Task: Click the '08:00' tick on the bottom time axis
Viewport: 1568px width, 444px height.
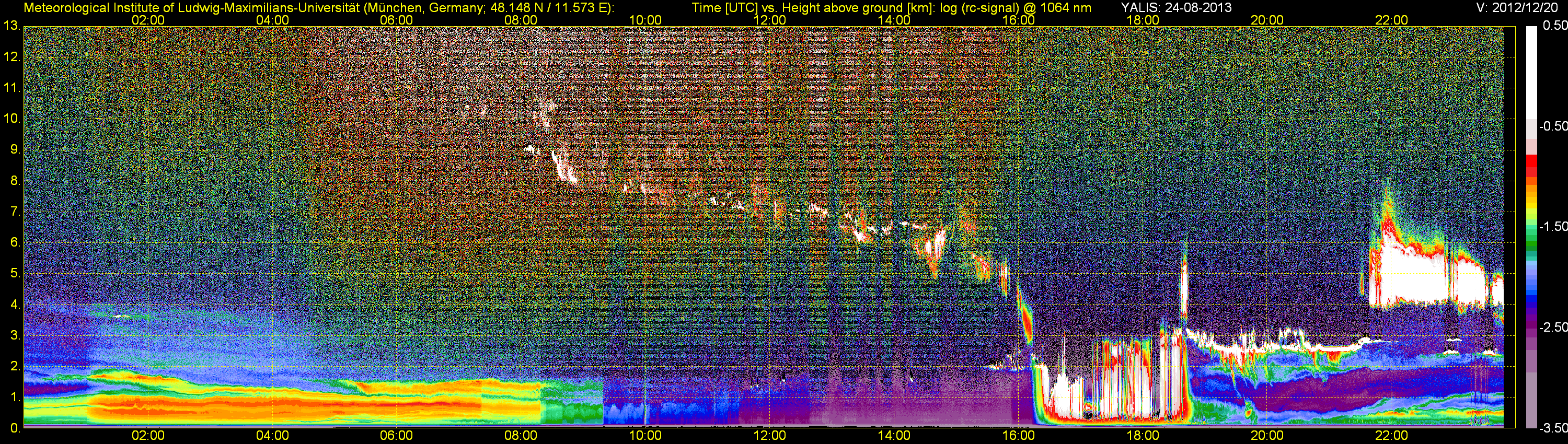Action: (521, 436)
